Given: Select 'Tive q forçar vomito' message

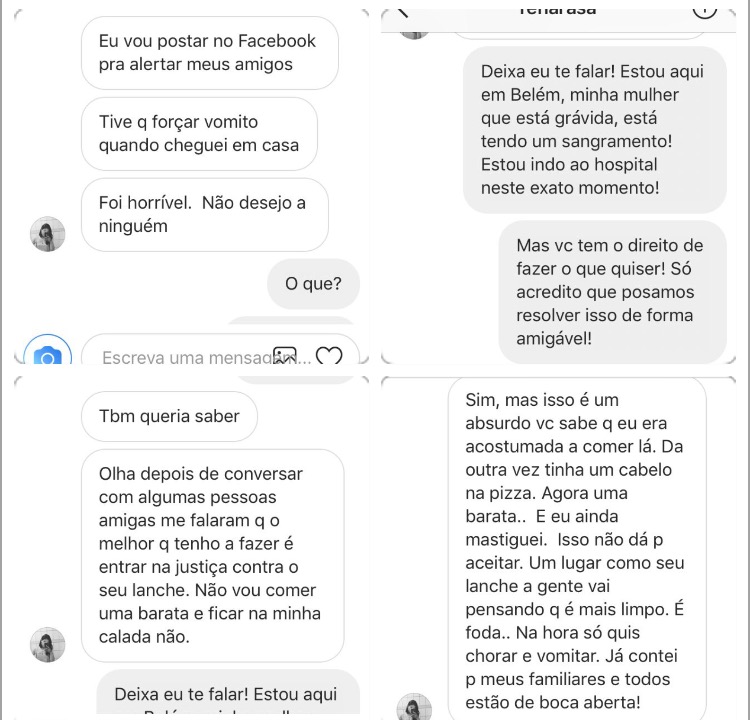Looking at the screenshot, I should click(x=199, y=133).
